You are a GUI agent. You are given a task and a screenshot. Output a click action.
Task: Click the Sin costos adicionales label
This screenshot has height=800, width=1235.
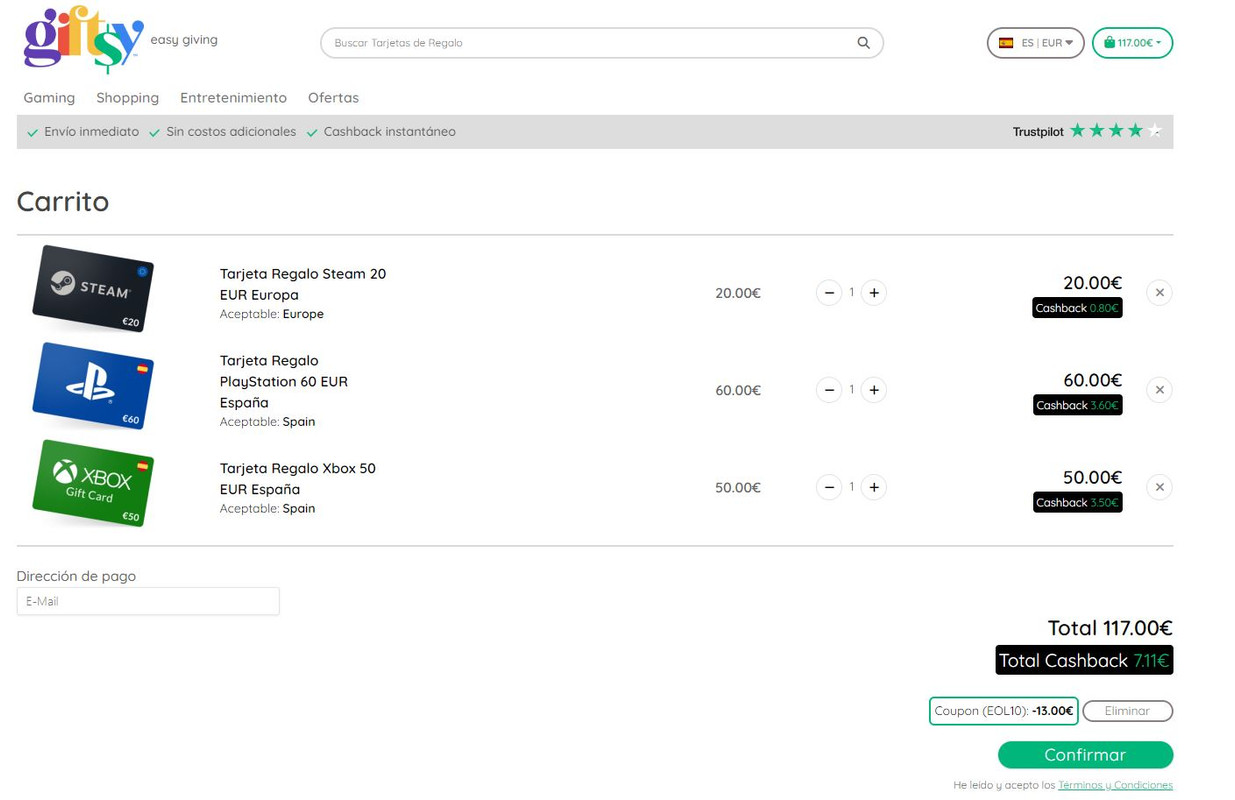click(x=231, y=132)
